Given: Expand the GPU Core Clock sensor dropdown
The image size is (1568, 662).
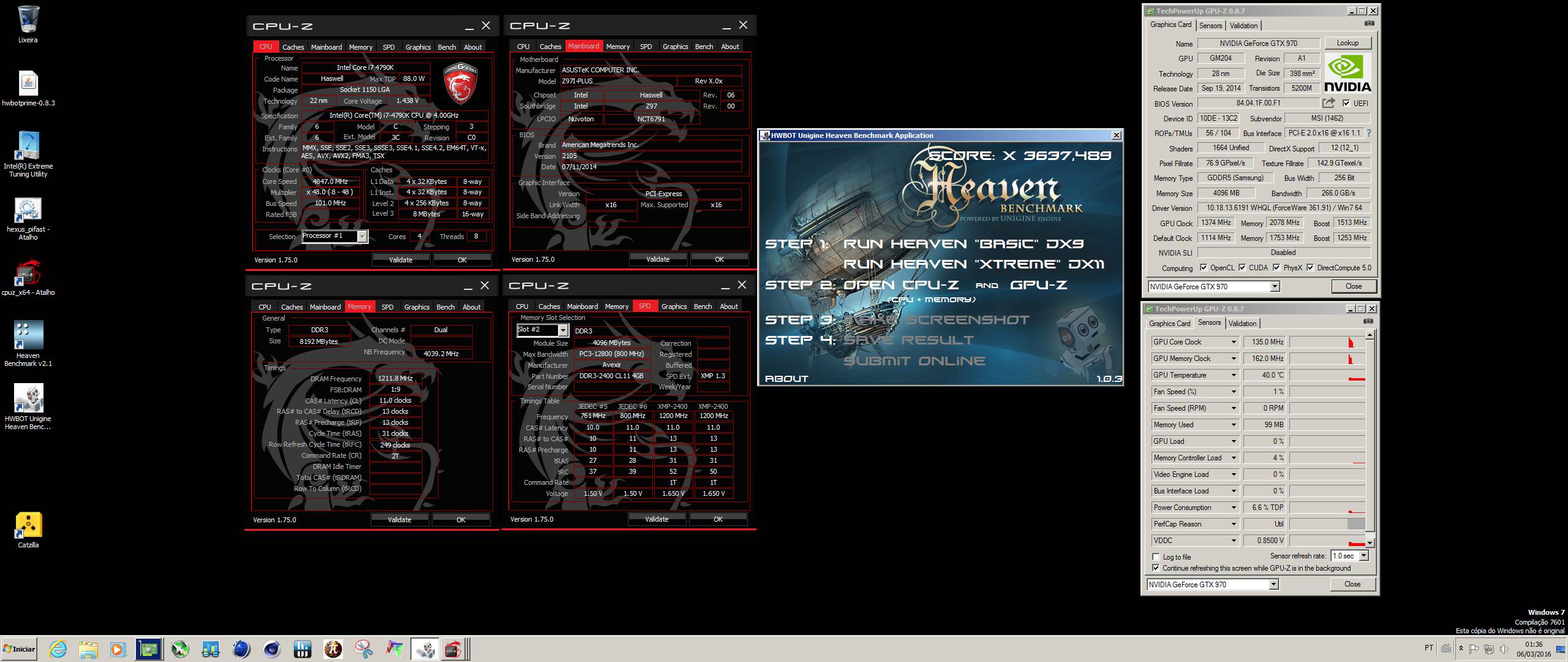Looking at the screenshot, I should pyautogui.click(x=1234, y=342).
